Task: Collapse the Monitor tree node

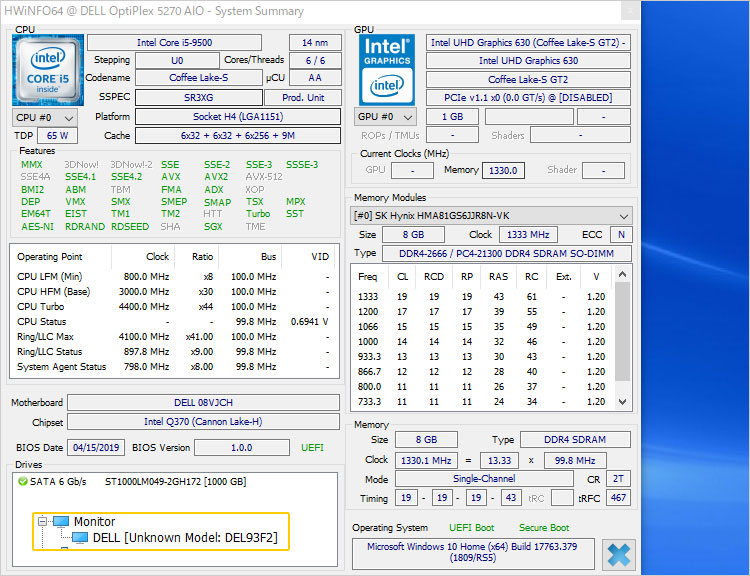Action: pos(43,521)
